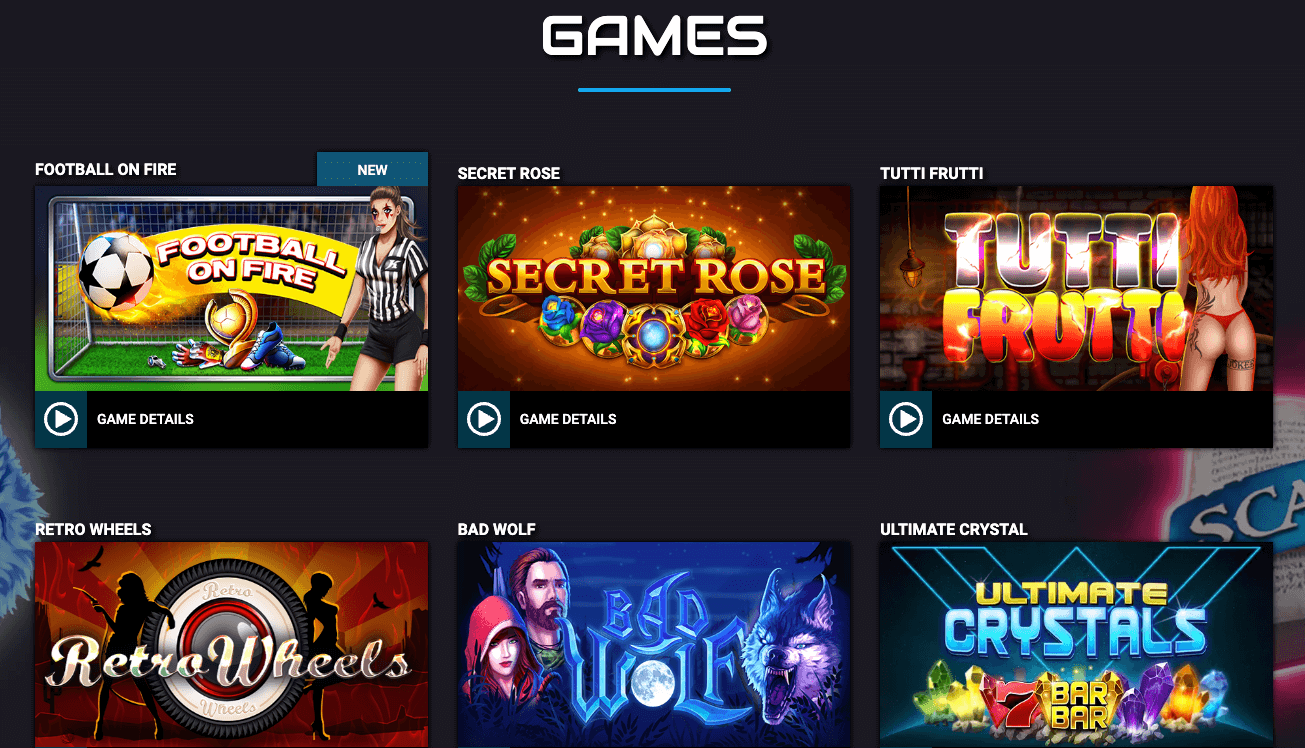Click the Retro Wheels title text
The height and width of the screenshot is (748, 1305).
[x=93, y=529]
